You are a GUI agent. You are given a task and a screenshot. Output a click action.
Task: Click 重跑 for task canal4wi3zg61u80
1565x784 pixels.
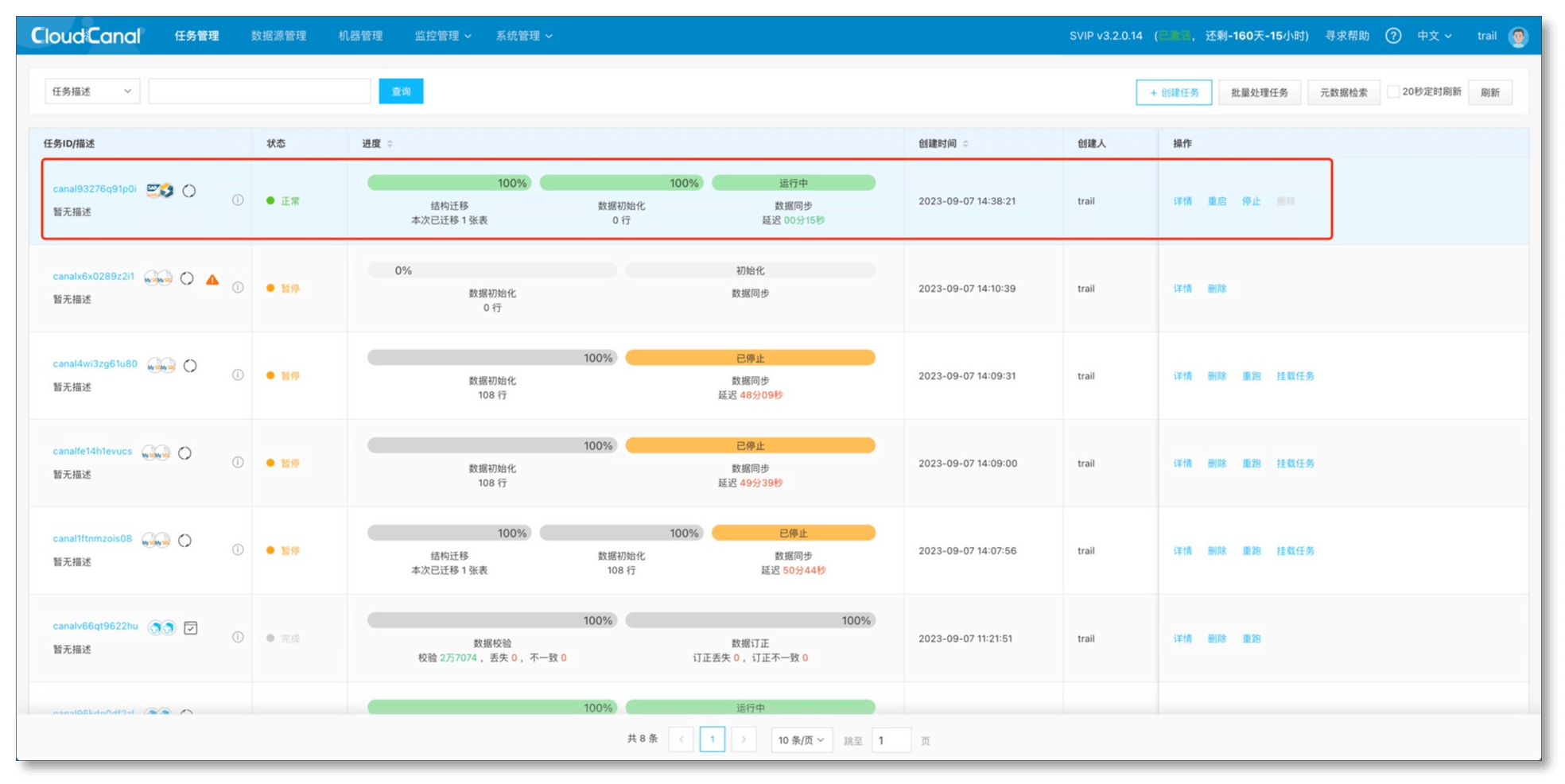pyautogui.click(x=1252, y=376)
